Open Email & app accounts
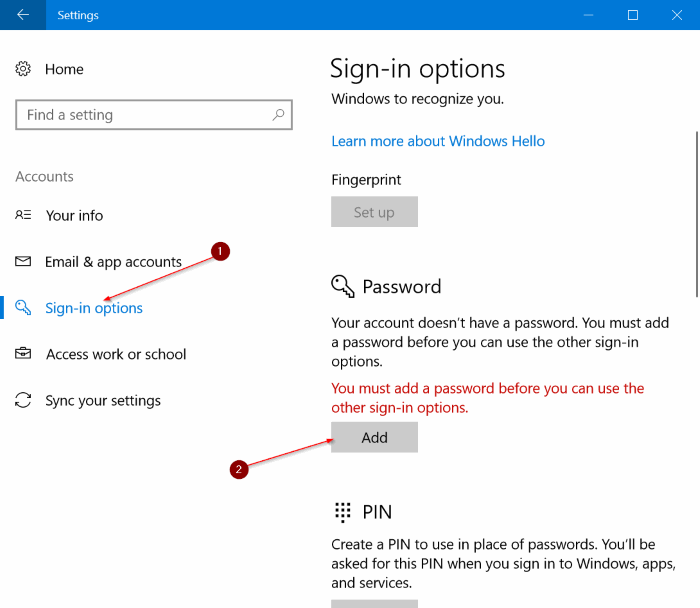This screenshot has width=700, height=608. [113, 262]
